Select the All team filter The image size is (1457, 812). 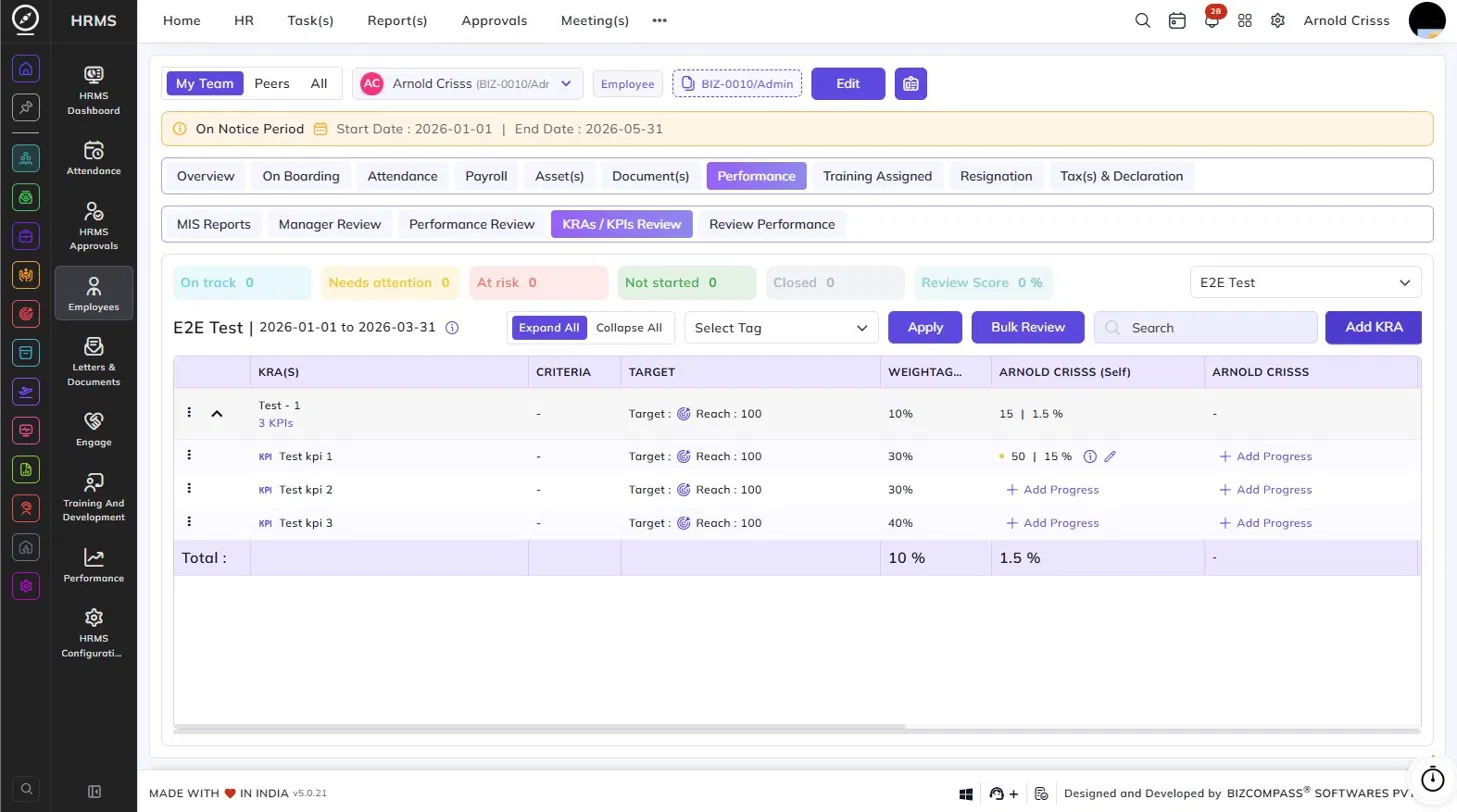pyautogui.click(x=319, y=84)
